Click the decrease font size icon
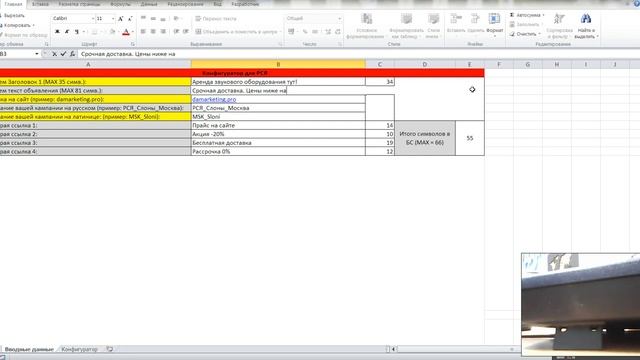Image resolution: width=640 pixels, height=360 pixels. 130,19
